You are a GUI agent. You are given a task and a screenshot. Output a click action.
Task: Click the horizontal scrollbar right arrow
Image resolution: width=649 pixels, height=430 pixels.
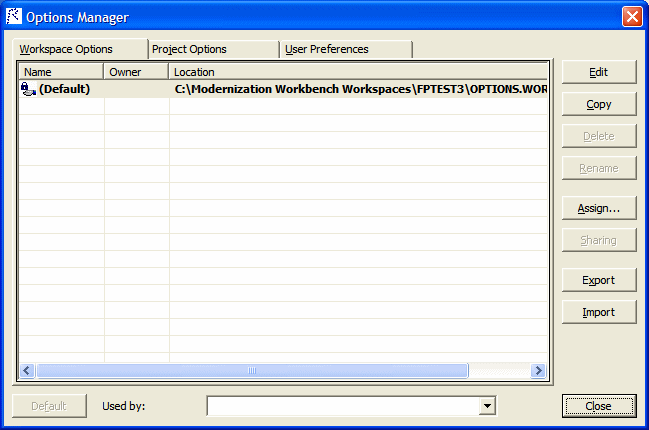538,370
